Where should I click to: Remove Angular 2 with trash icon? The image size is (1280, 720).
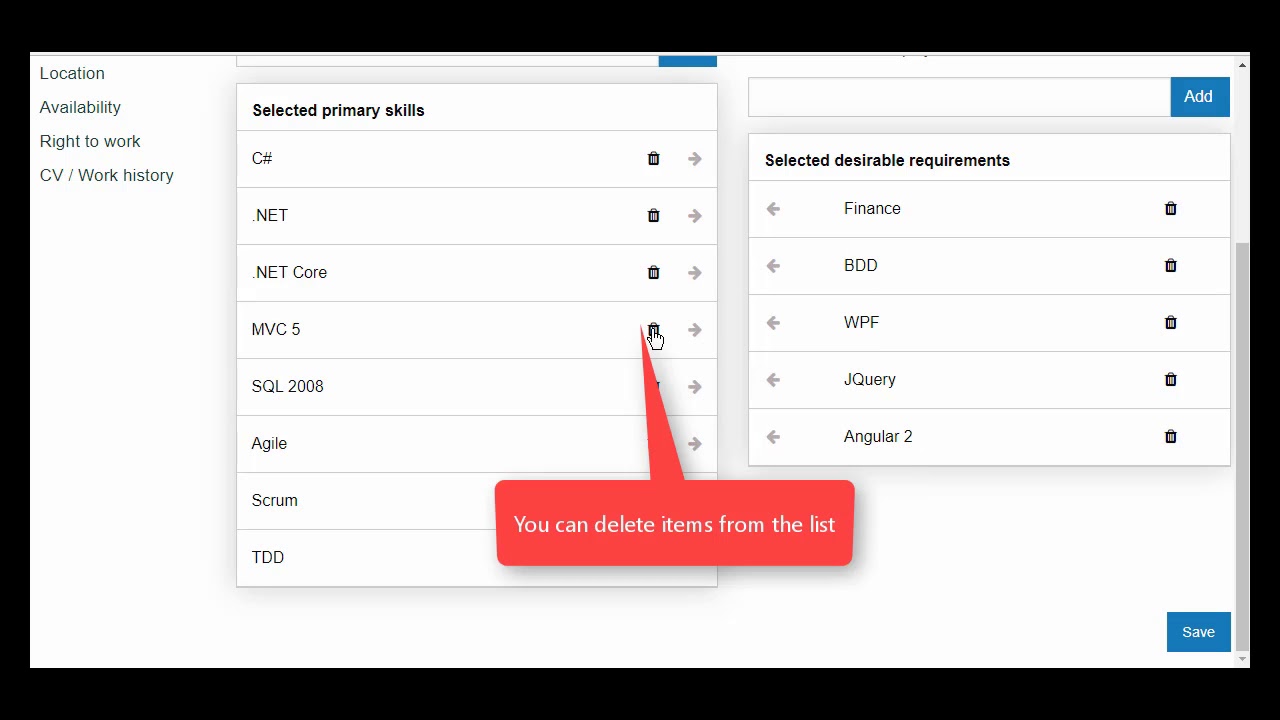click(1171, 437)
